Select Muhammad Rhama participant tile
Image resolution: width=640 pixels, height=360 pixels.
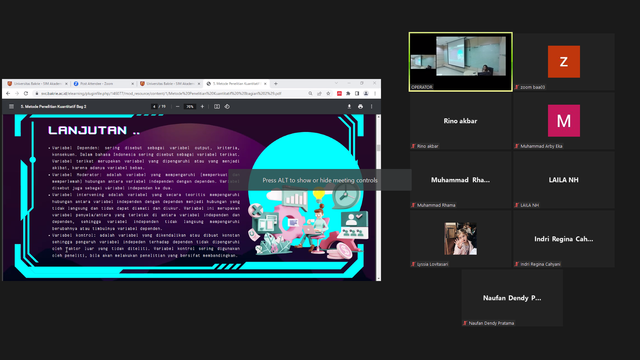(x=460, y=180)
